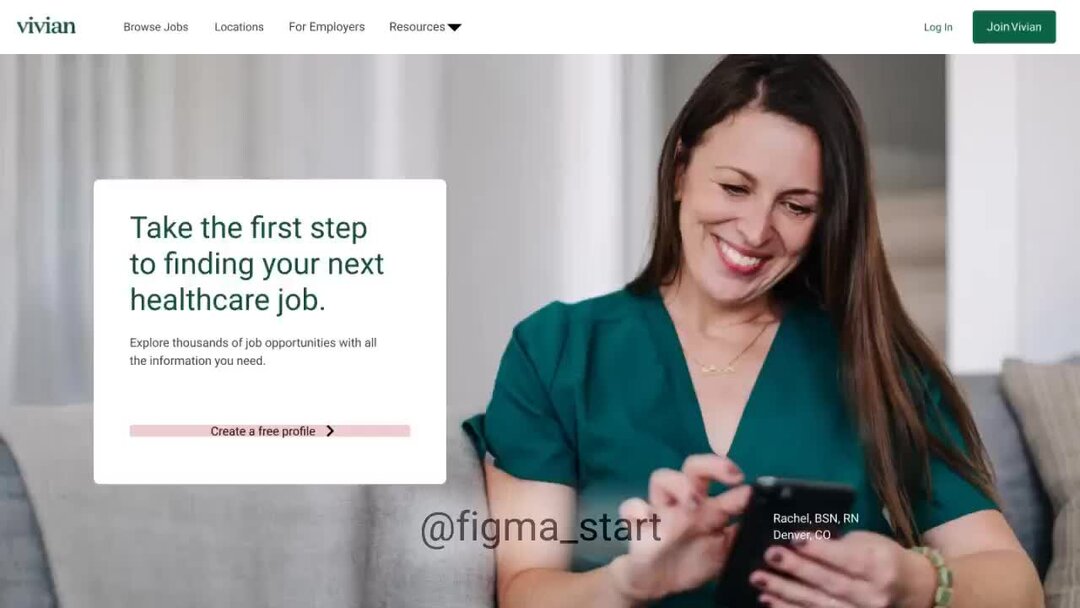Viewport: 1080px width, 608px height.
Task: Click the Create a free profile text
Action: coord(262,431)
